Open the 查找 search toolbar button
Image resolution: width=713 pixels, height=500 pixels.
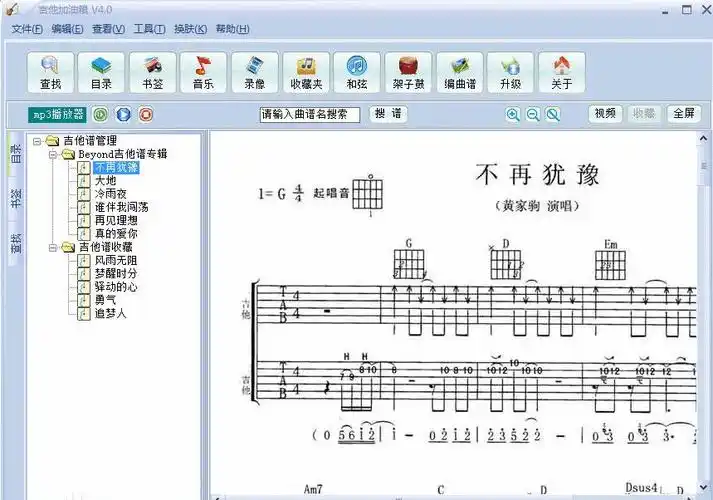50,73
